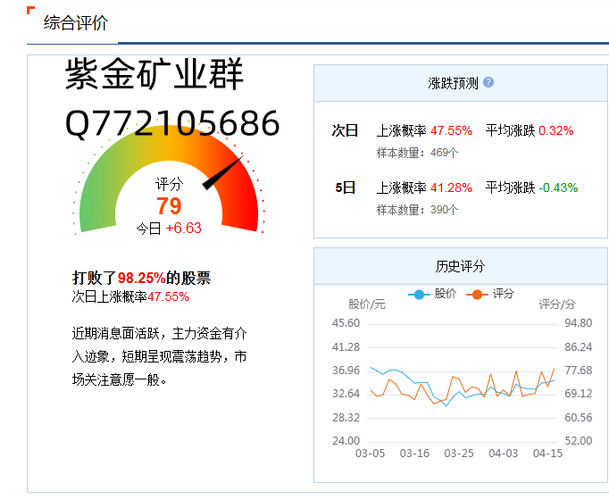Click sample count 469个
This screenshot has height=500, width=609.
pyautogui.click(x=444, y=153)
